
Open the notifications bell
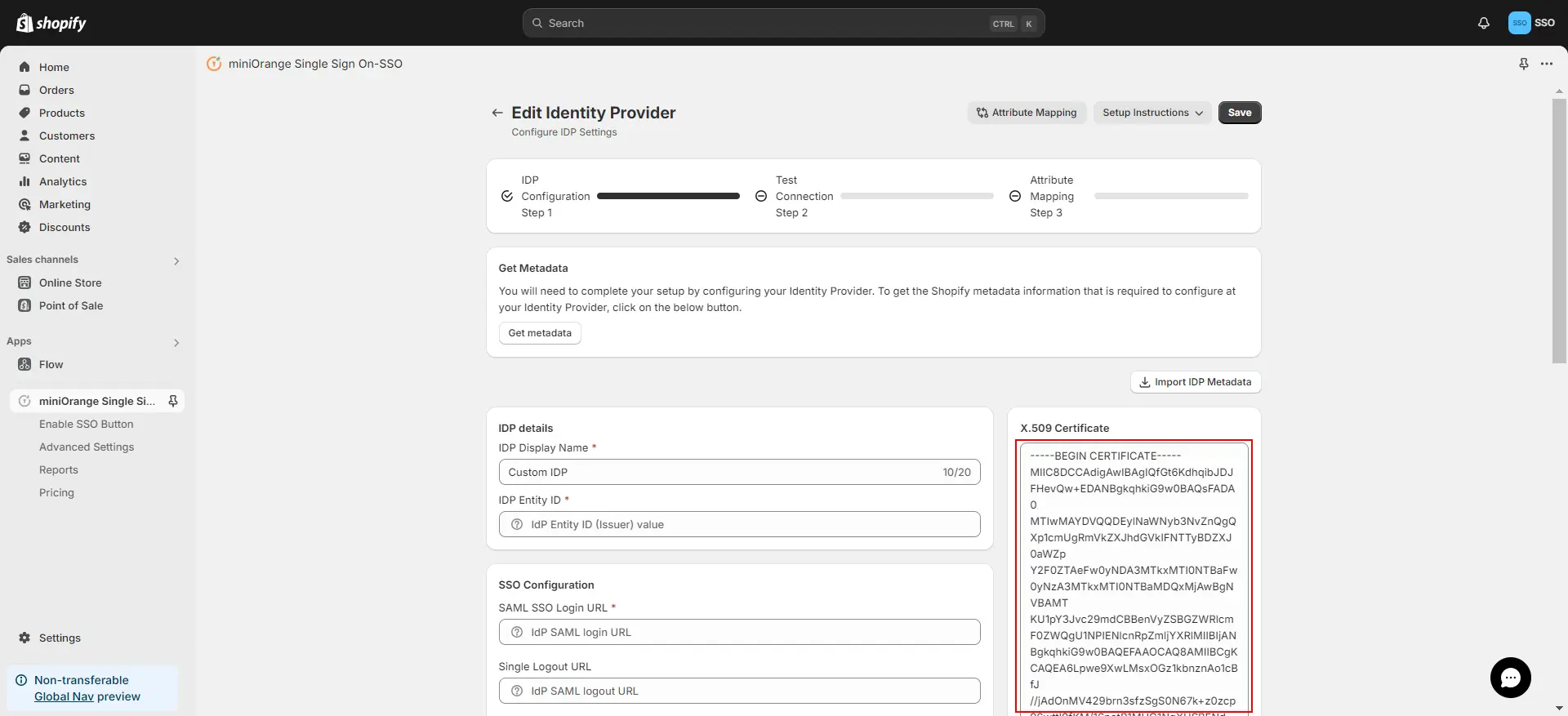click(1483, 23)
